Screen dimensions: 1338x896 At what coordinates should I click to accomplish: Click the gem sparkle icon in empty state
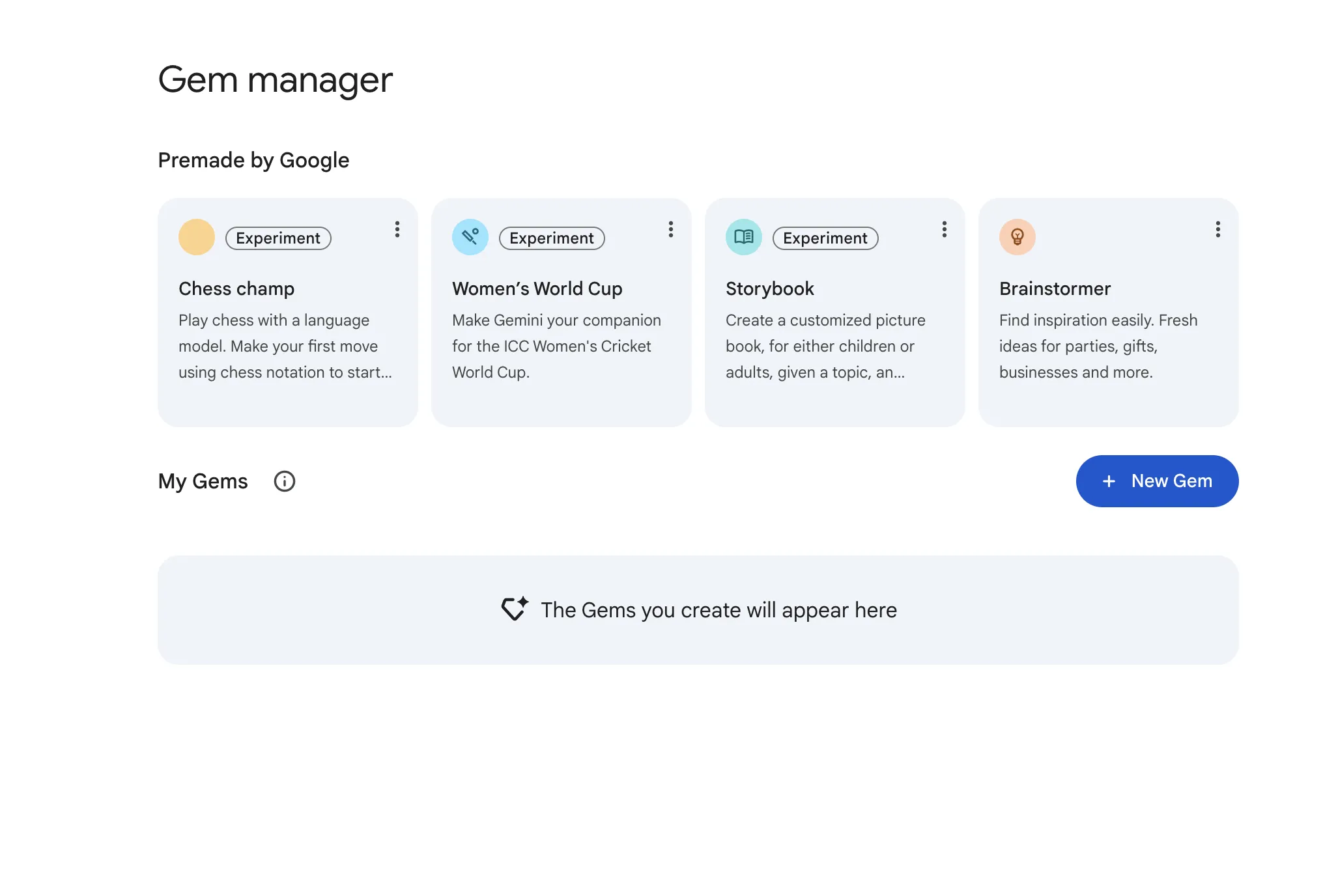514,609
